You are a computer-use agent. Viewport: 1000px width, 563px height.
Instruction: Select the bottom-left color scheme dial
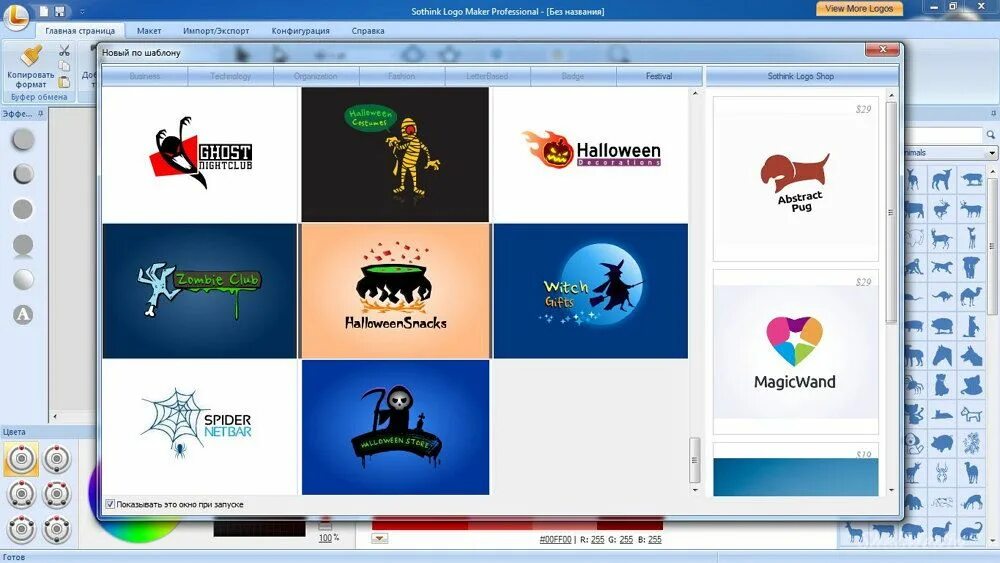pyautogui.click(x=21, y=529)
